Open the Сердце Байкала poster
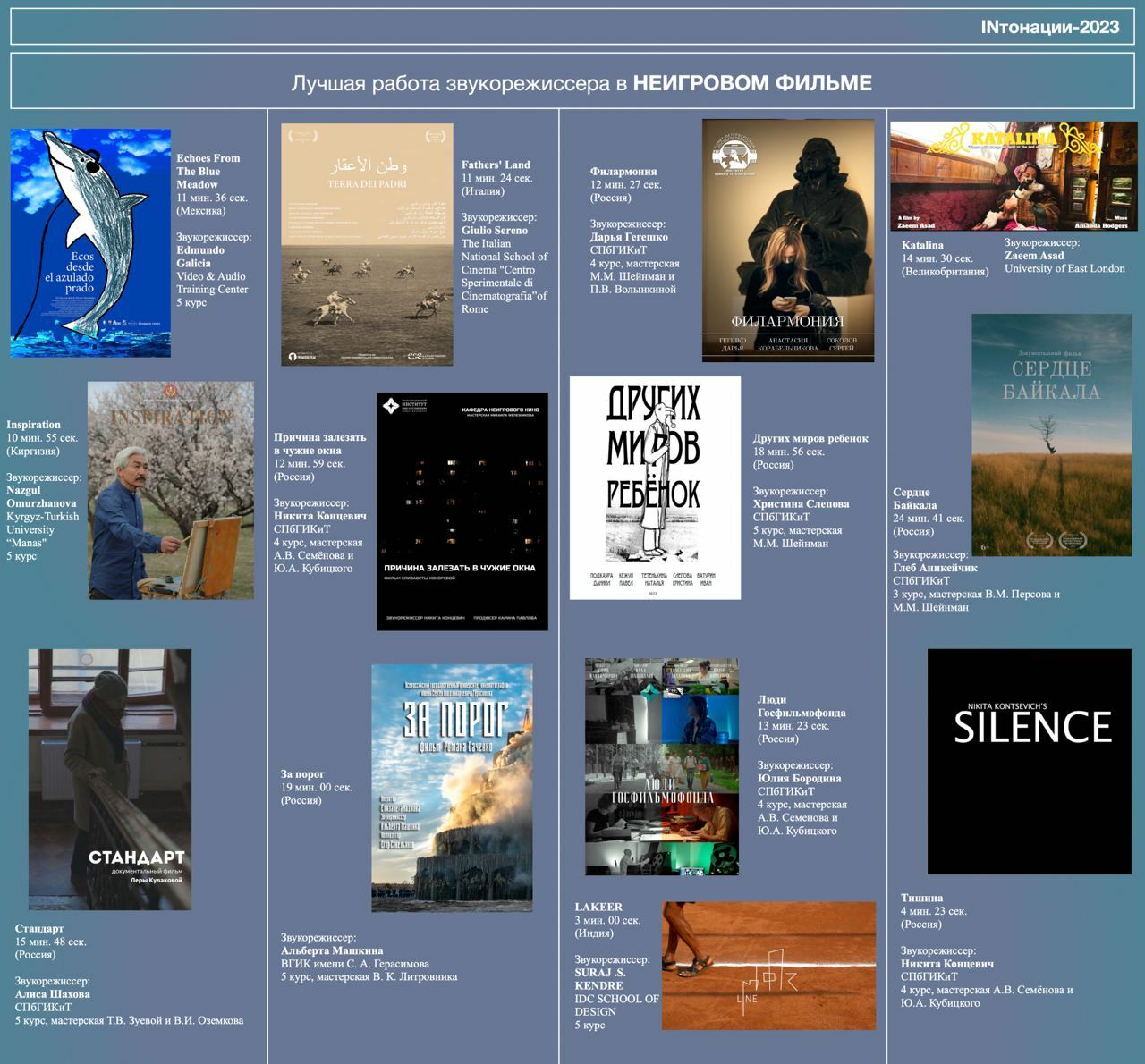 (1052, 435)
